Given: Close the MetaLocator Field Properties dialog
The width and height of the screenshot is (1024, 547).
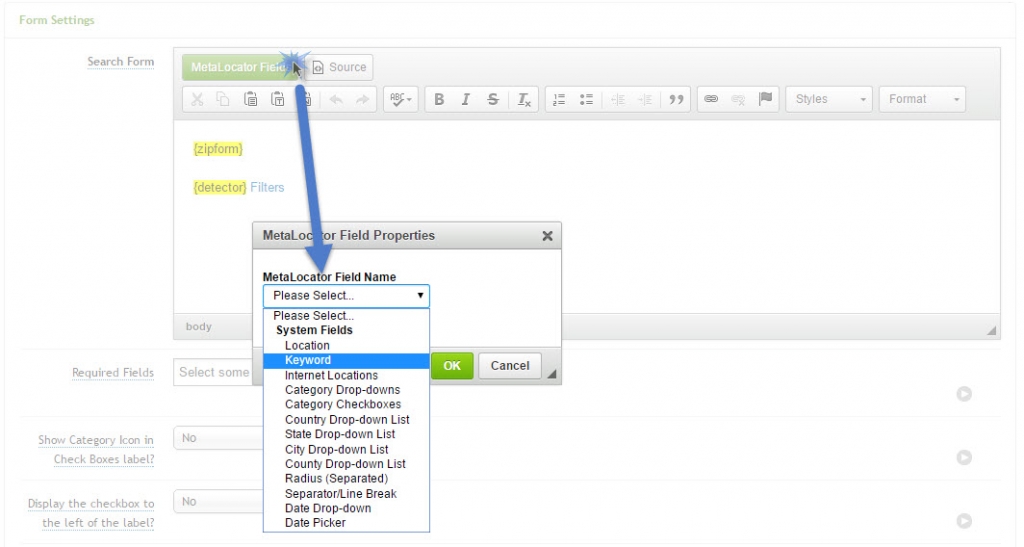Looking at the screenshot, I should pos(547,236).
